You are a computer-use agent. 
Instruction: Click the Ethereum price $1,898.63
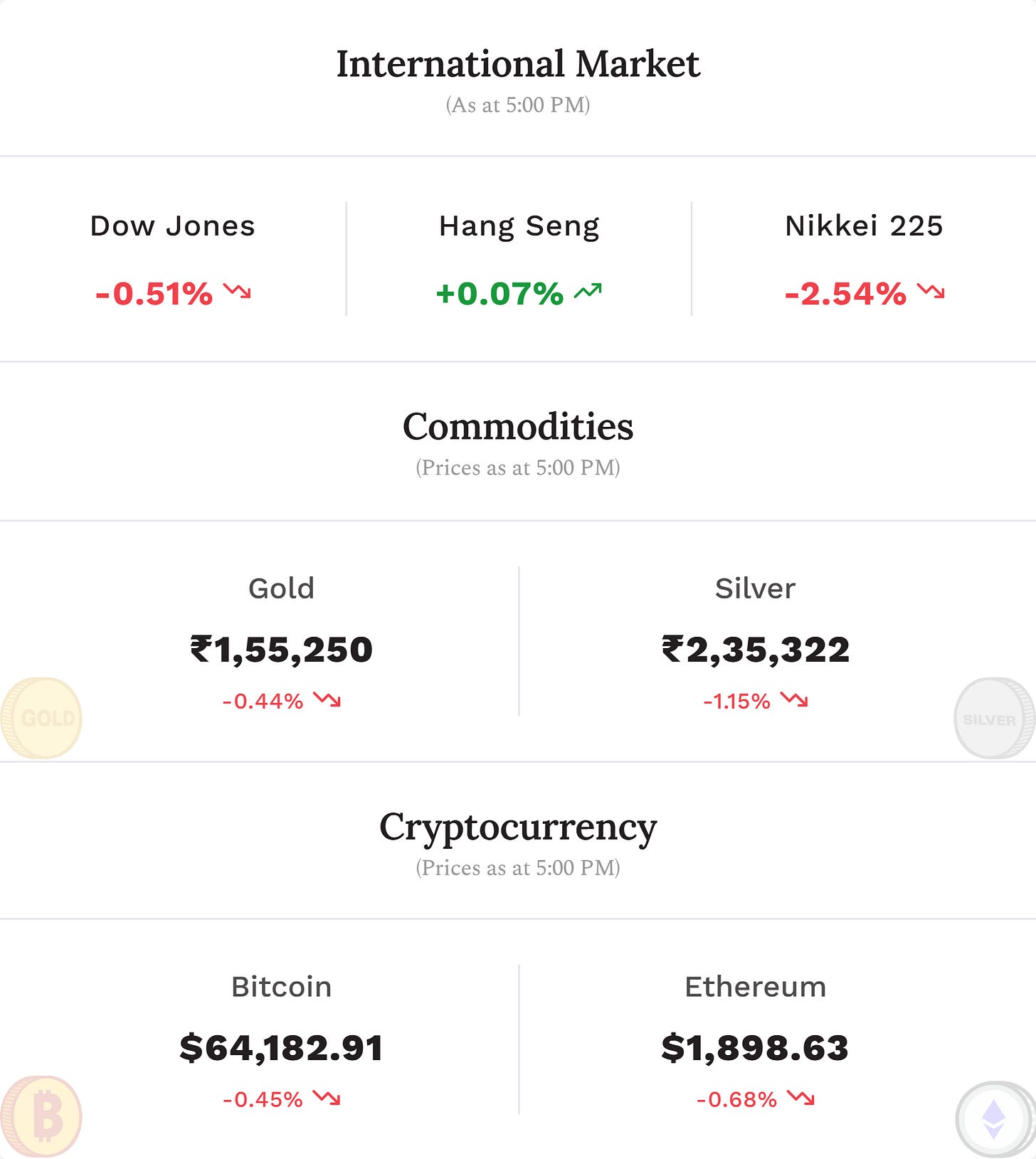[x=755, y=1048]
